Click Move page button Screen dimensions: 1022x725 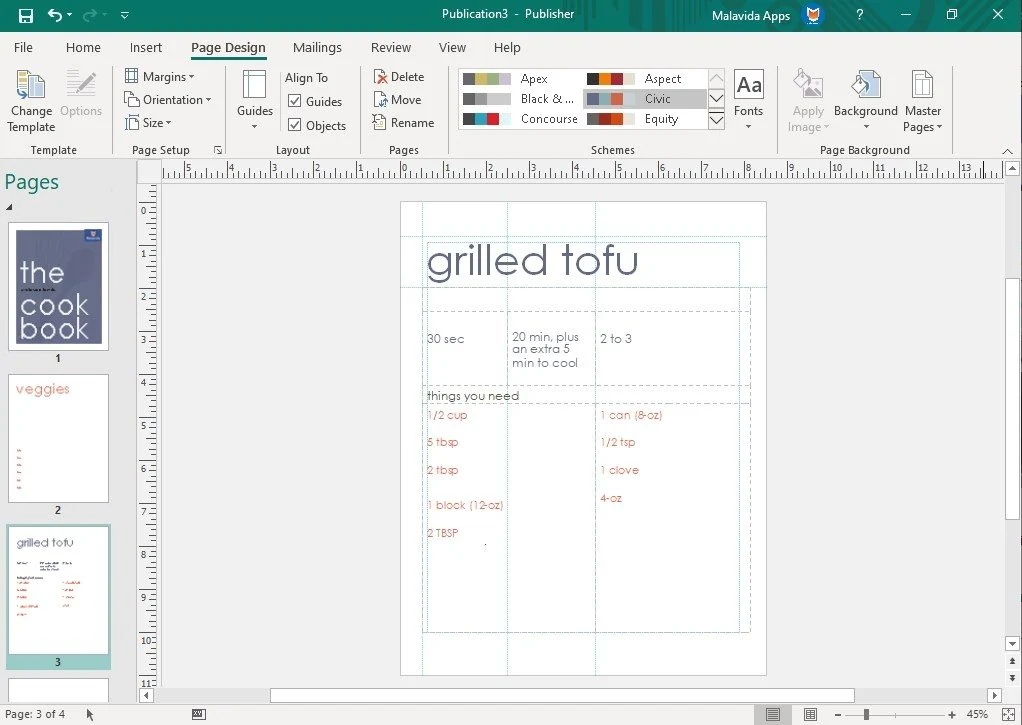(397, 100)
